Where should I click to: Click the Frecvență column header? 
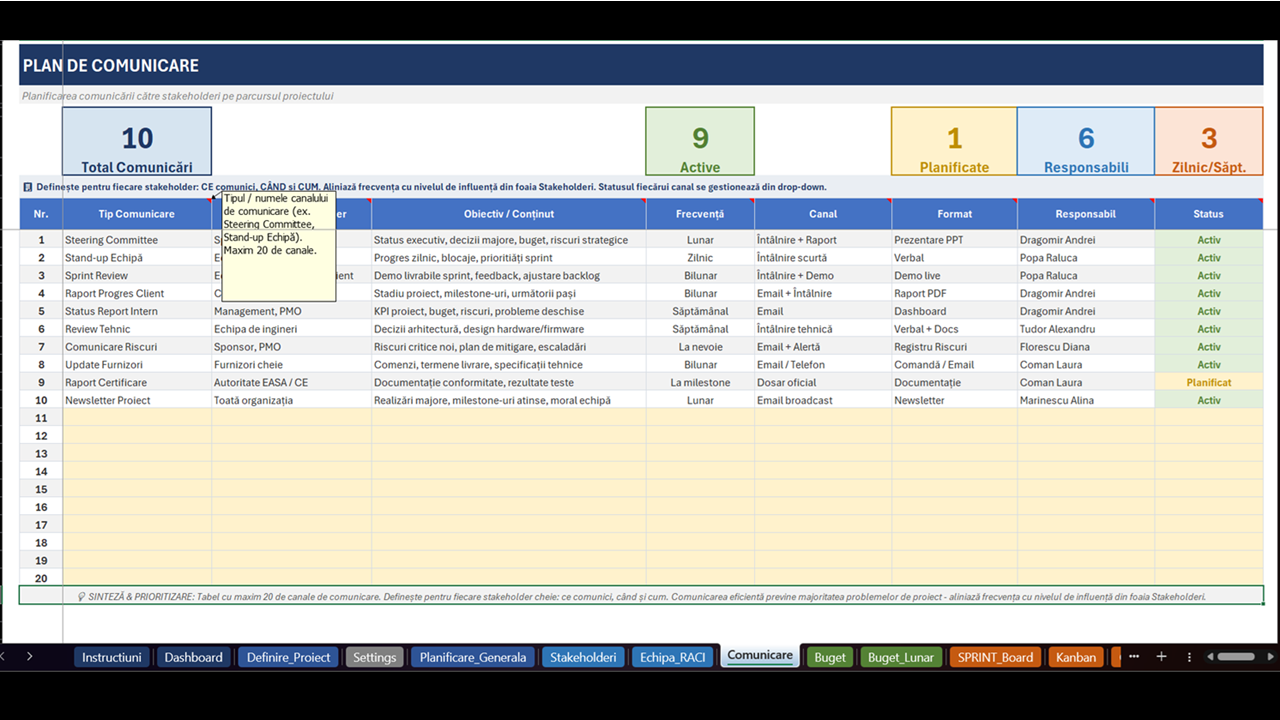(x=700, y=214)
